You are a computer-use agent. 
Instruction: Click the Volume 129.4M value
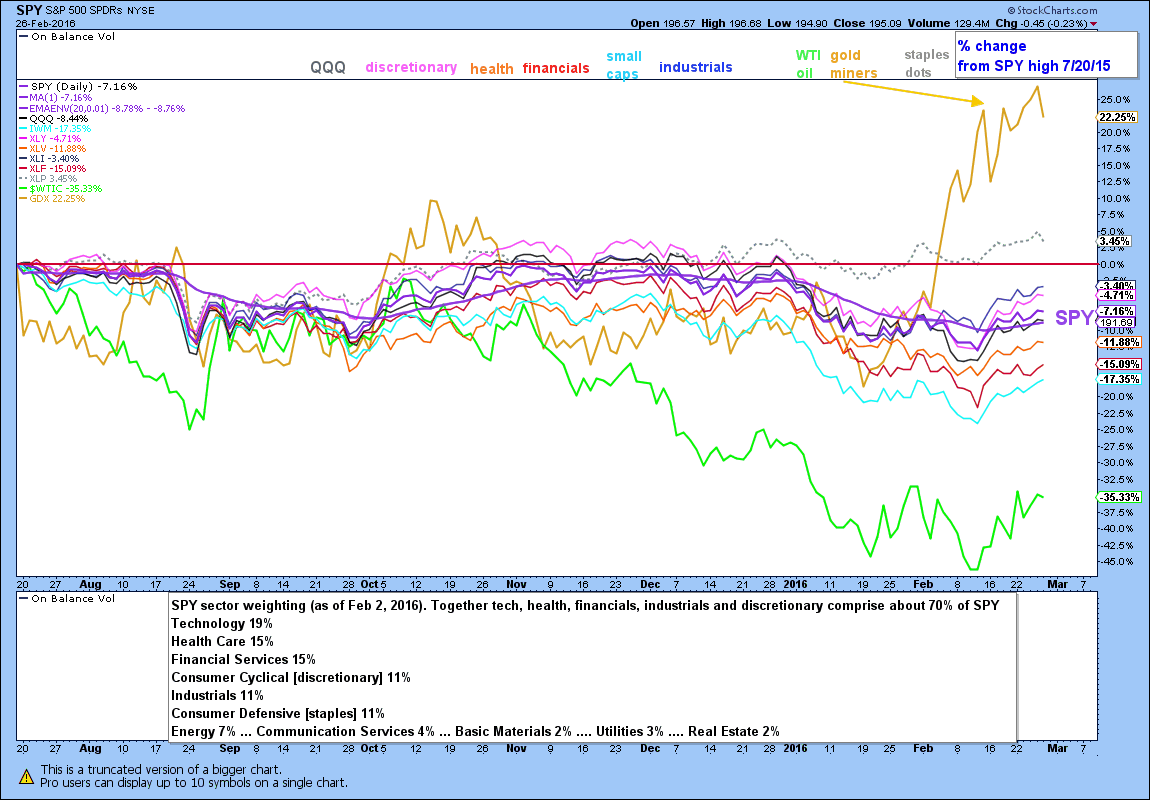[949, 23]
